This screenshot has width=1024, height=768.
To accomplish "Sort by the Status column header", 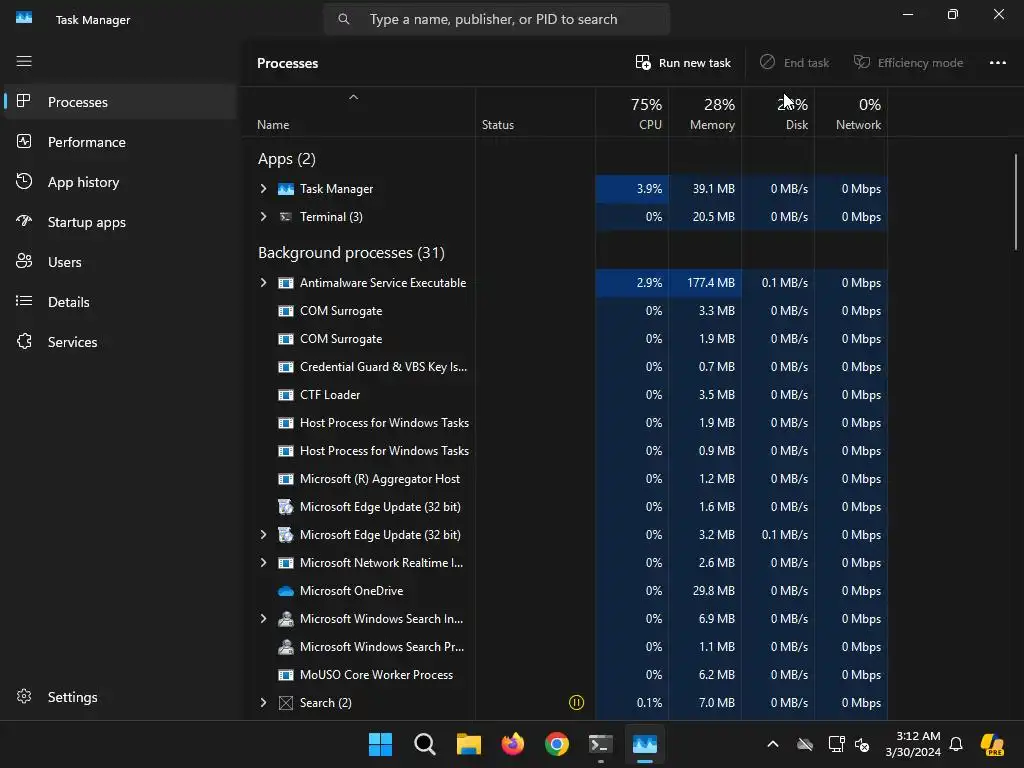I will [536, 112].
